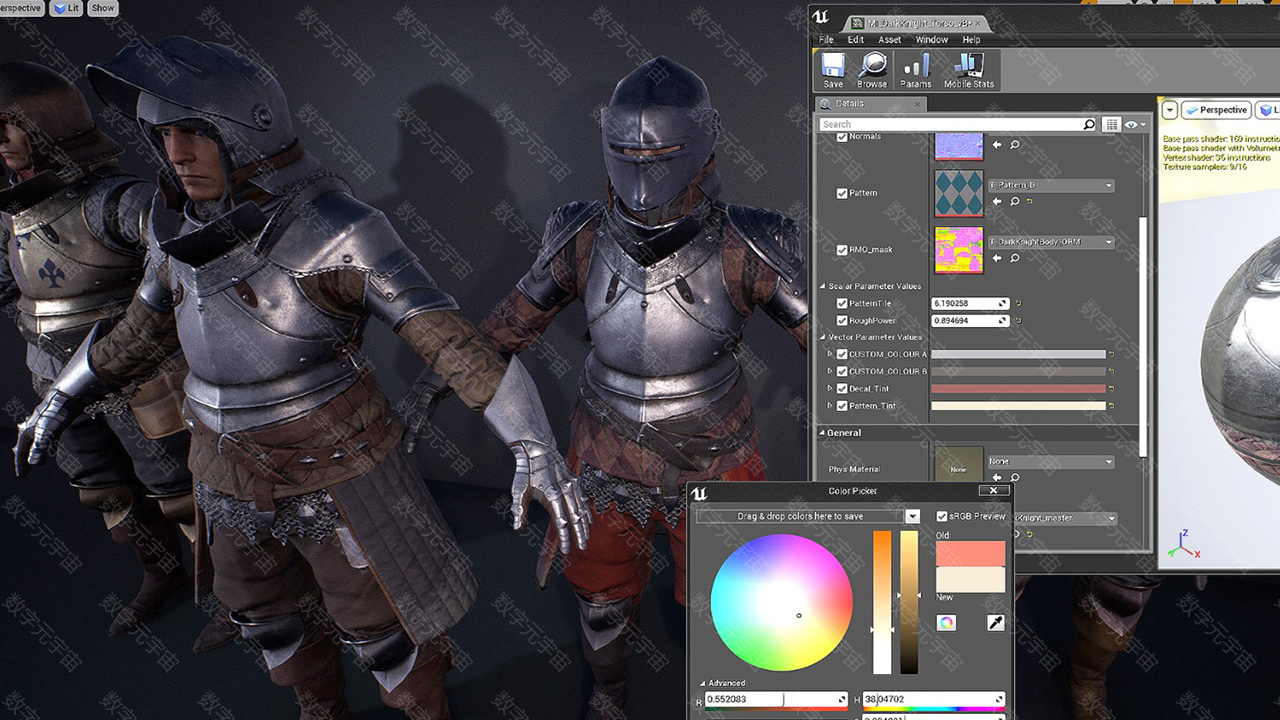Open the Window menu
The width and height of the screenshot is (1280, 720).
click(x=931, y=40)
